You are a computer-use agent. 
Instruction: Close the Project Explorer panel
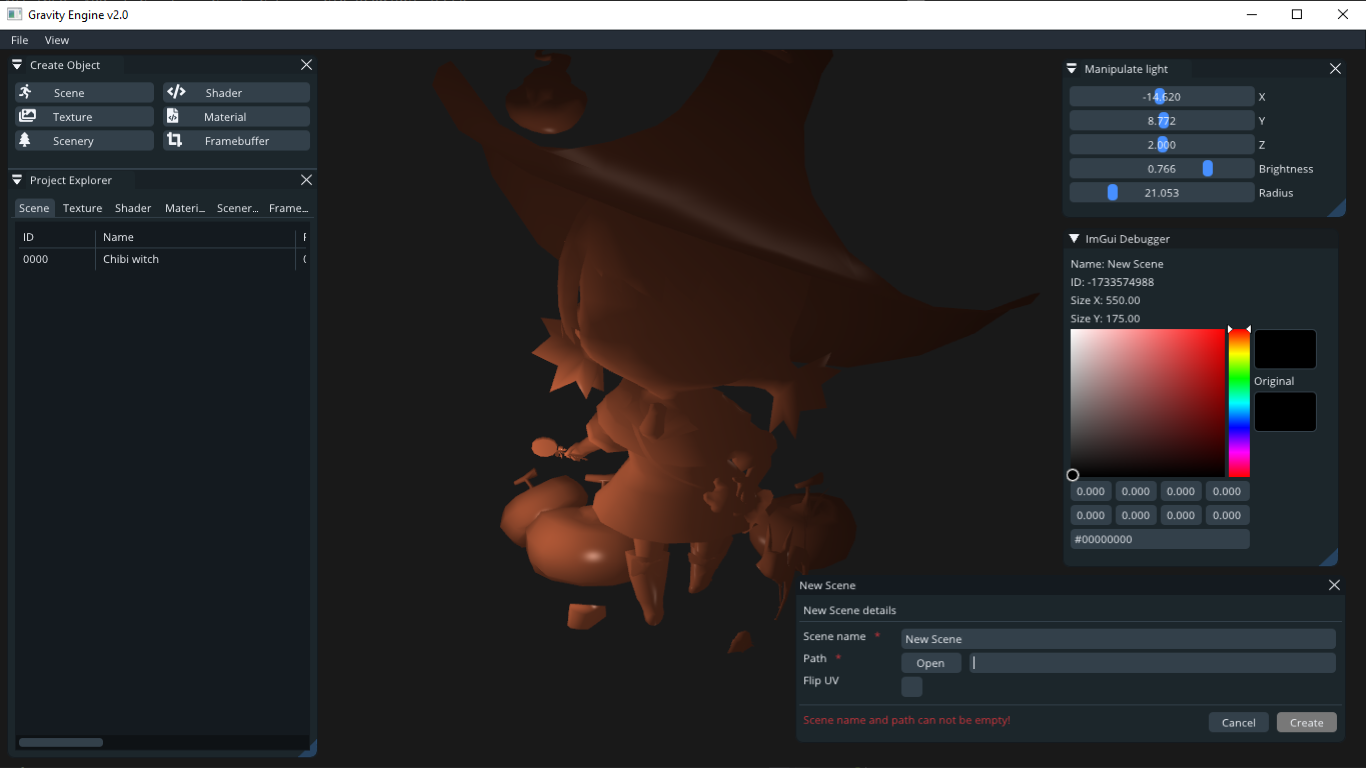pyautogui.click(x=306, y=180)
